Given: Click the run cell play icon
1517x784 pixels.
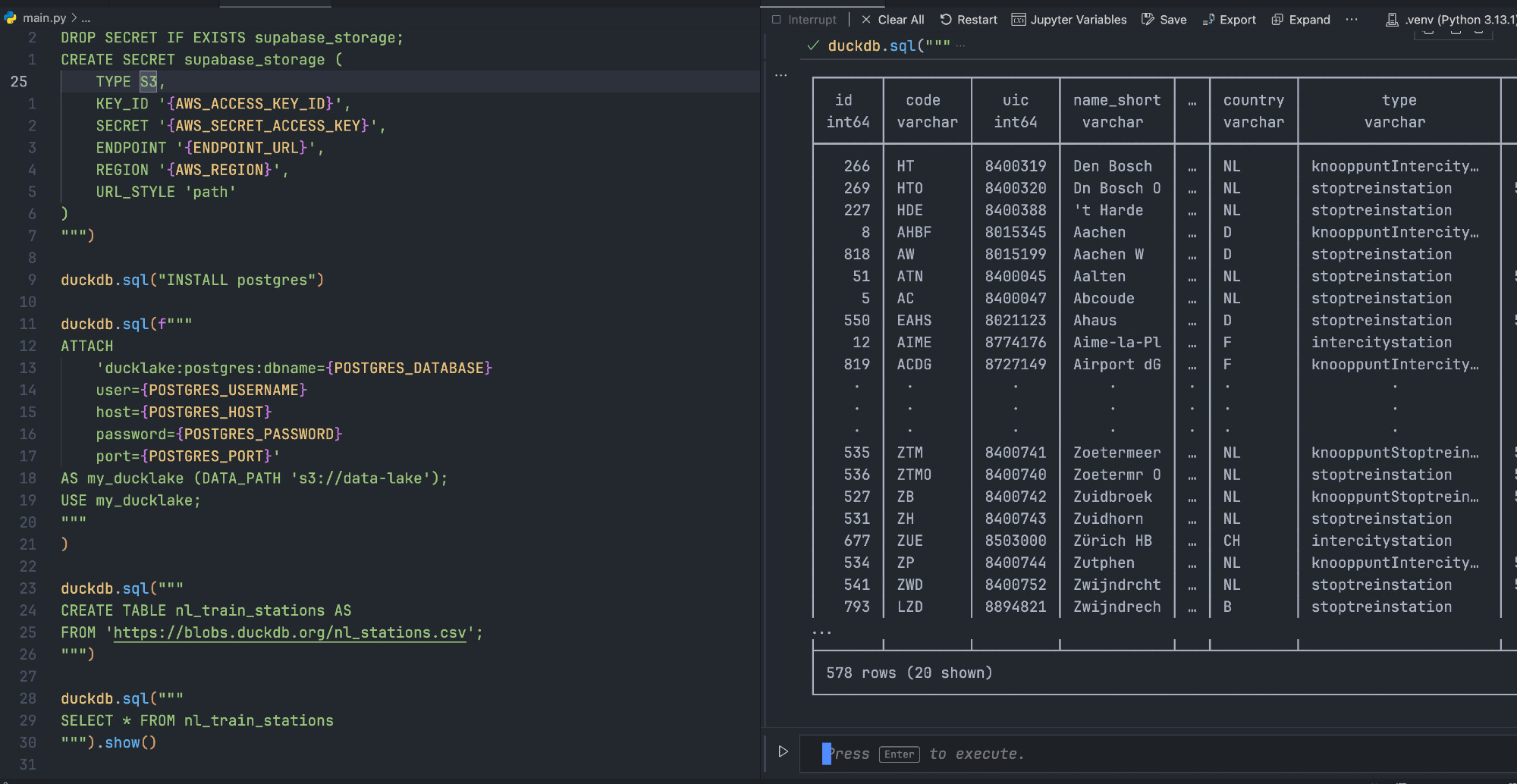Looking at the screenshot, I should [784, 752].
